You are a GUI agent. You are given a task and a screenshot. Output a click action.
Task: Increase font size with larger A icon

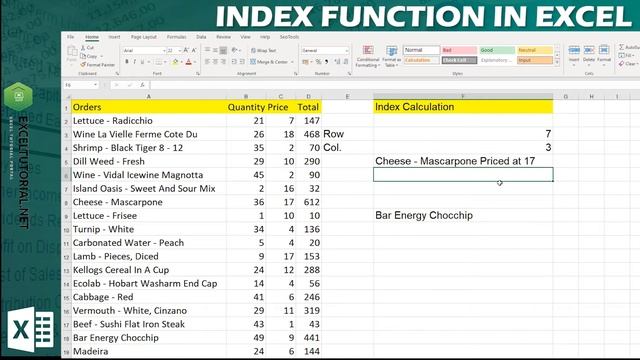point(186,50)
